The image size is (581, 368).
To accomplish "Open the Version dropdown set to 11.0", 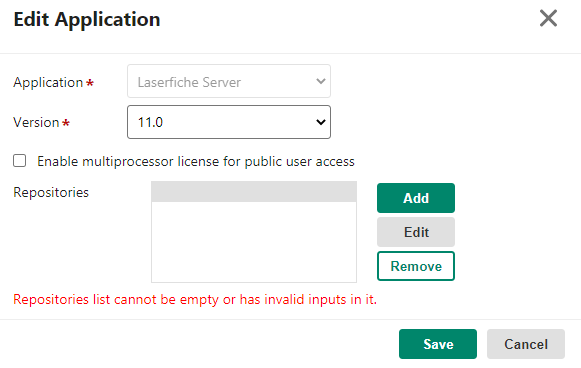I will [229, 122].
